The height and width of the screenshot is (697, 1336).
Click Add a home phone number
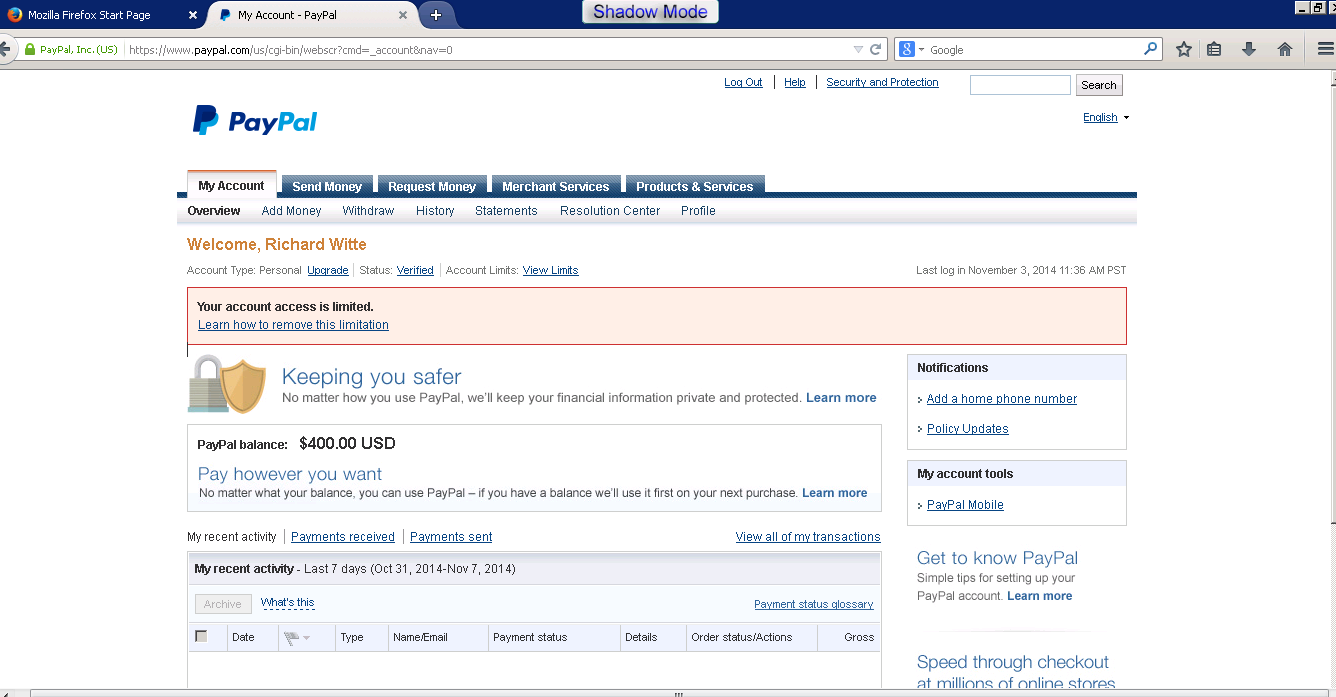[x=1002, y=399]
